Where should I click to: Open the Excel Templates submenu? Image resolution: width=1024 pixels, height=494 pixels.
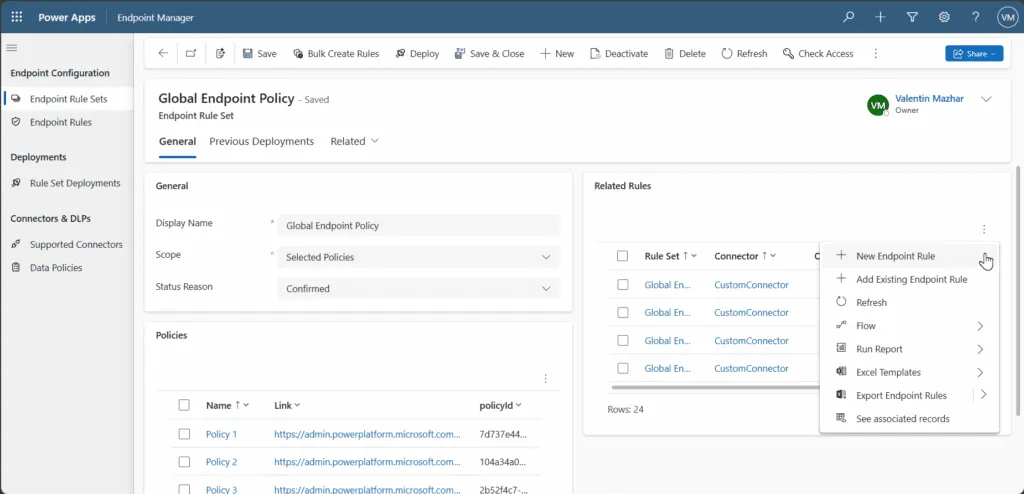pyautogui.click(x=909, y=372)
